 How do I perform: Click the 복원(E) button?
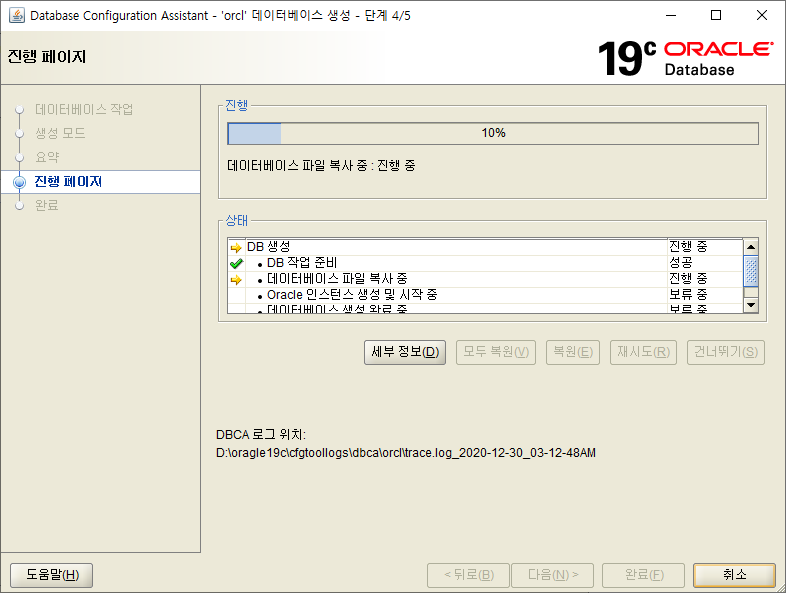pyautogui.click(x=572, y=352)
